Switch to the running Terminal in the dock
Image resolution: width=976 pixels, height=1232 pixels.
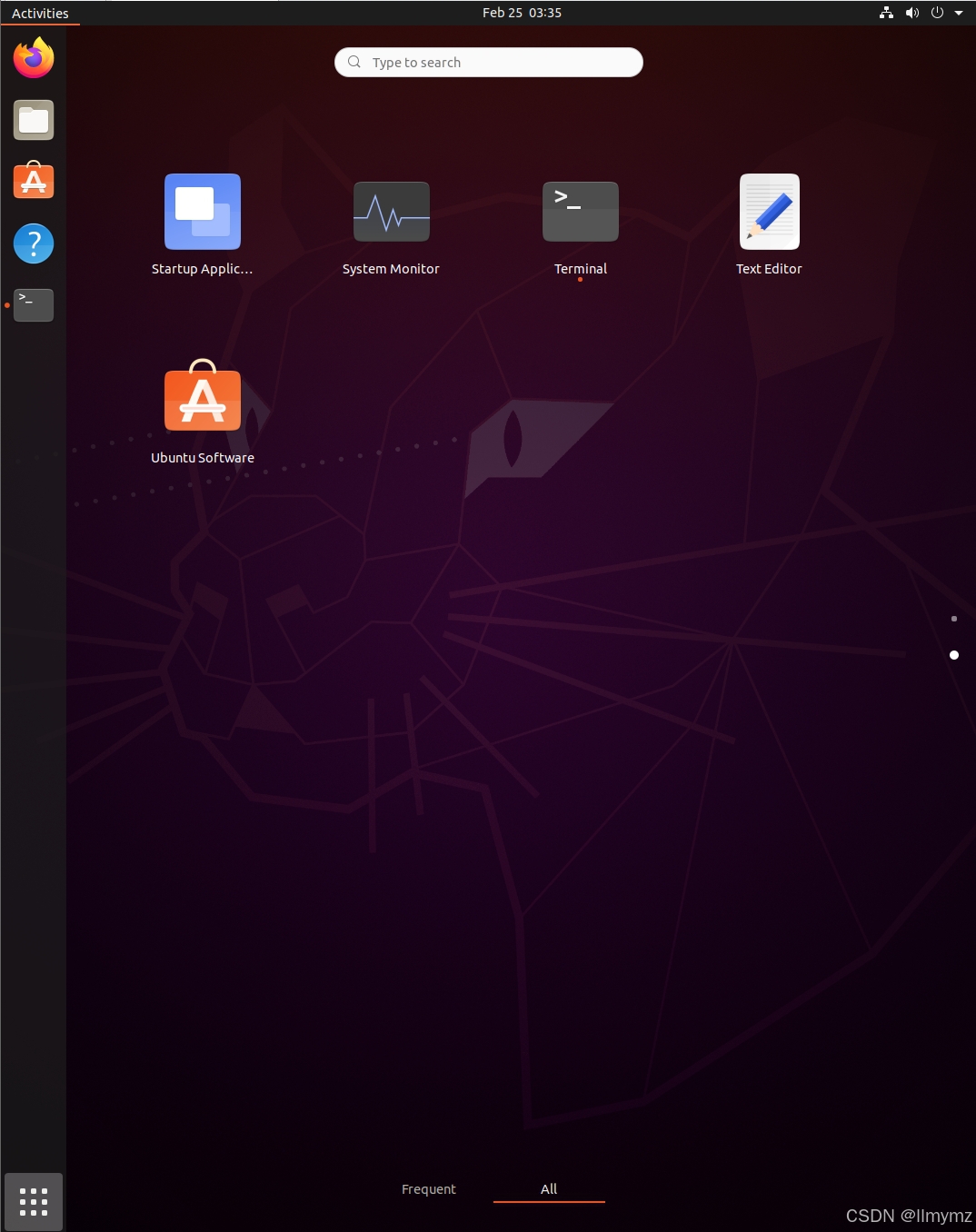coord(34,305)
